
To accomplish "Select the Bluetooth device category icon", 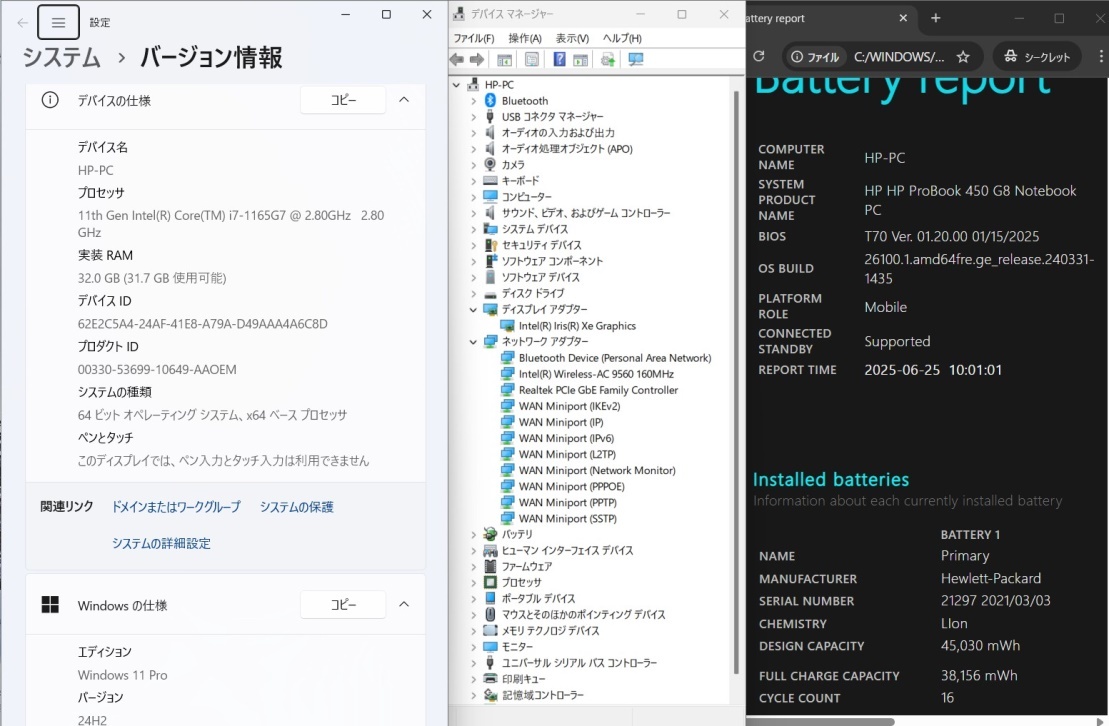I will click(490, 100).
